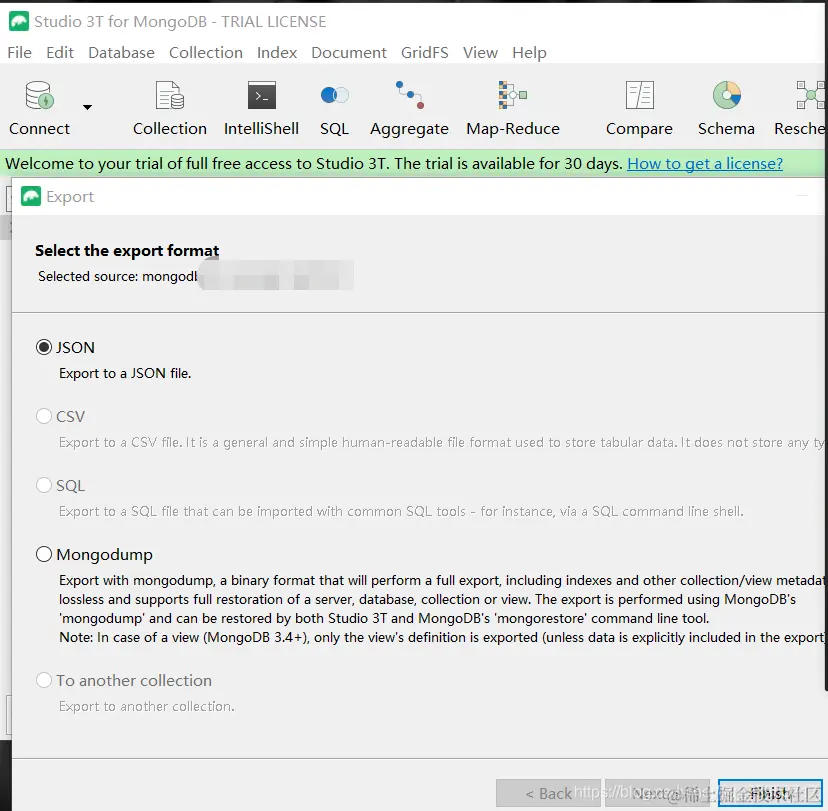Open the Edit menu
The image size is (828, 811).
60,53
